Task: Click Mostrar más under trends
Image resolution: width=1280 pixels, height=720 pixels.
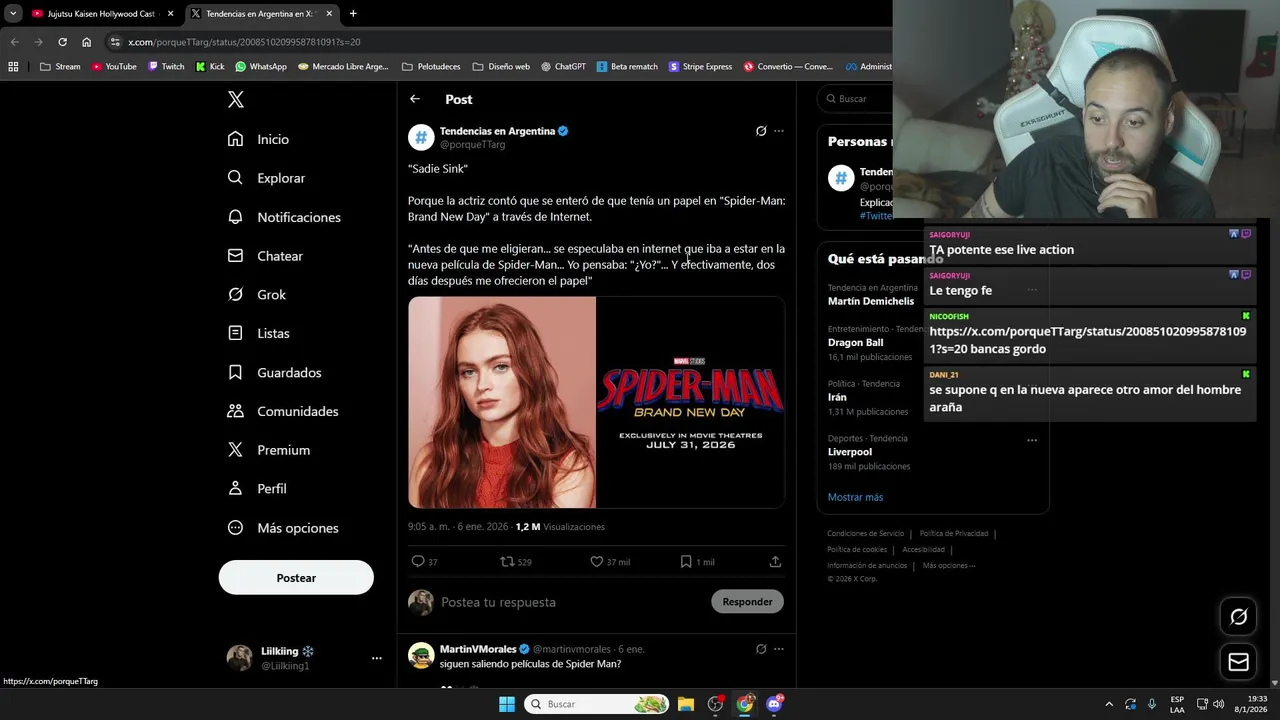Action: click(x=855, y=497)
